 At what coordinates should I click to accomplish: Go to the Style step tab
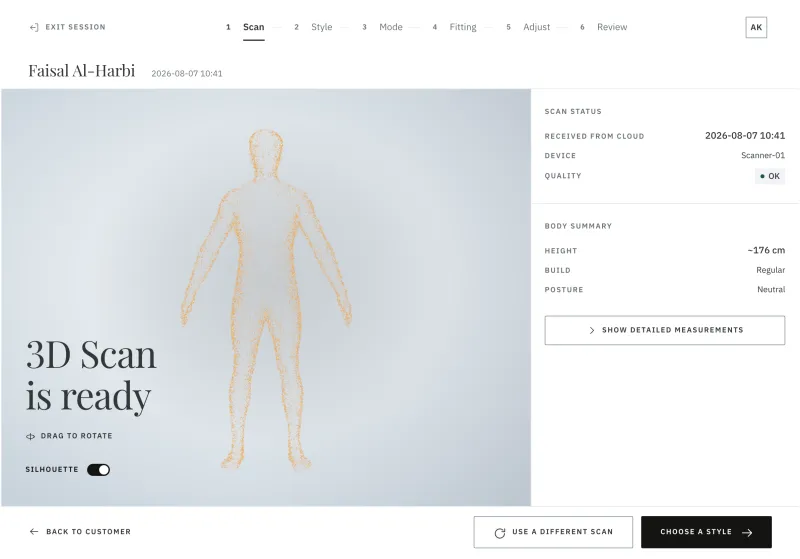click(321, 27)
